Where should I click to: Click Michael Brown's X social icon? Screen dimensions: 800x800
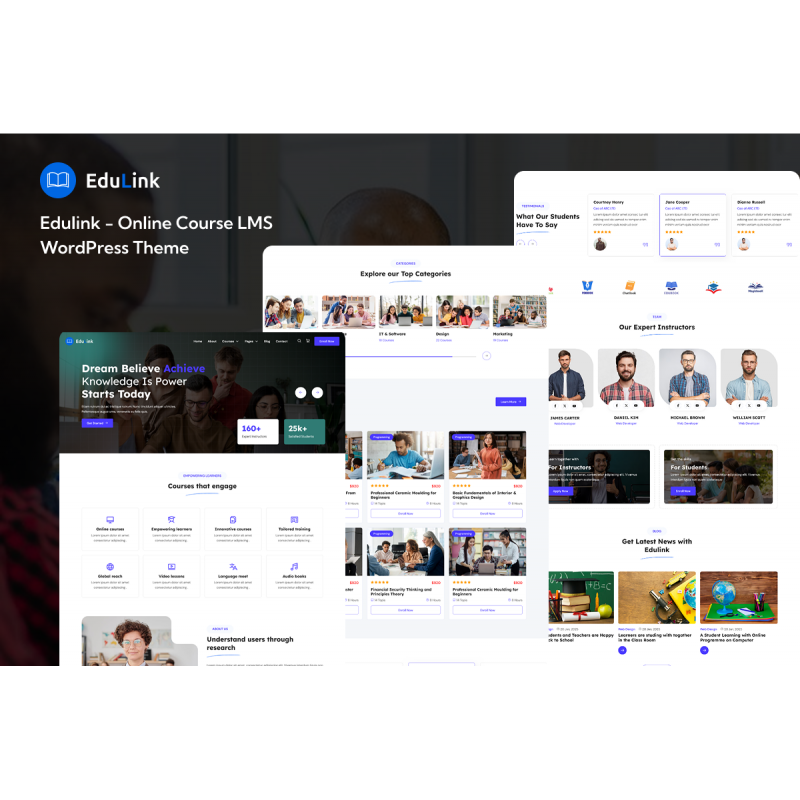(x=687, y=405)
